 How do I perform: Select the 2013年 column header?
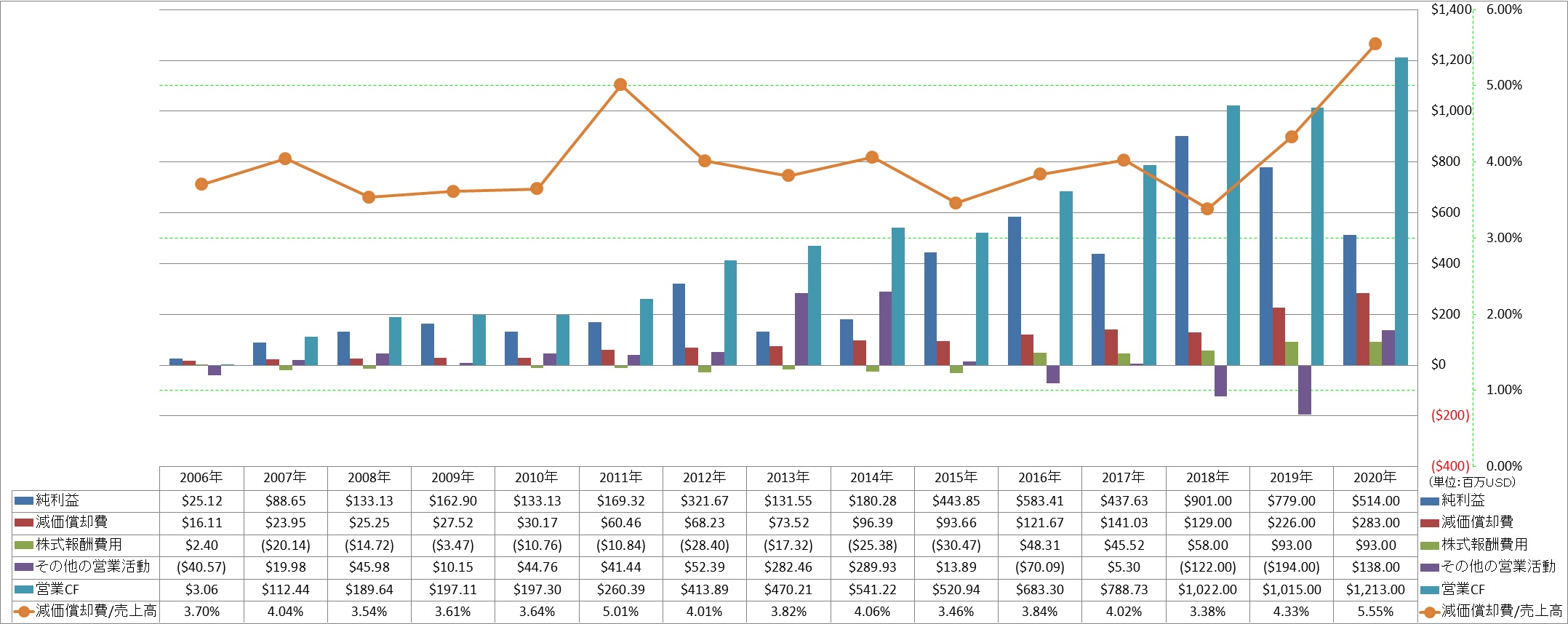click(788, 478)
